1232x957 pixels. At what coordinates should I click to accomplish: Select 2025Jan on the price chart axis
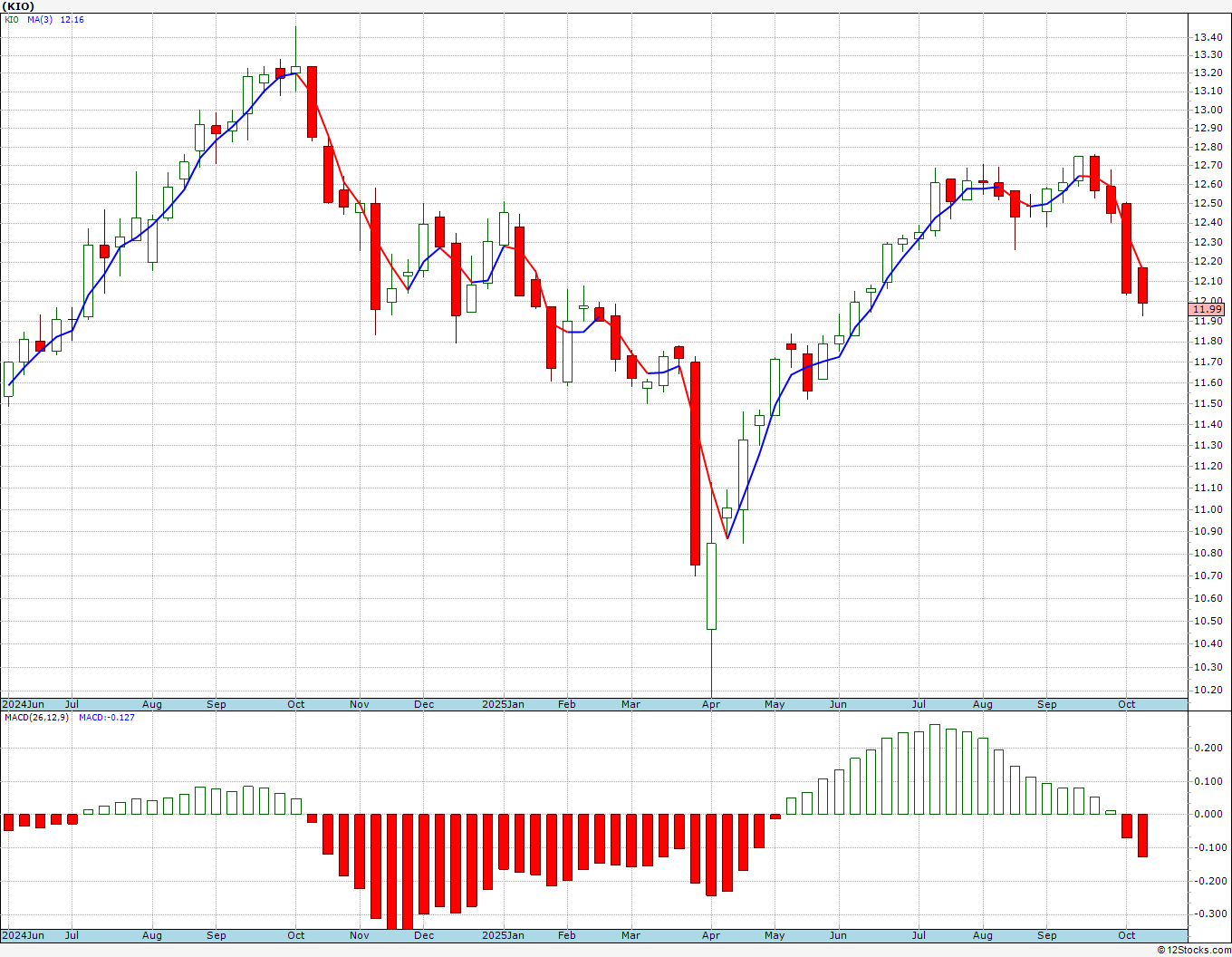point(503,704)
